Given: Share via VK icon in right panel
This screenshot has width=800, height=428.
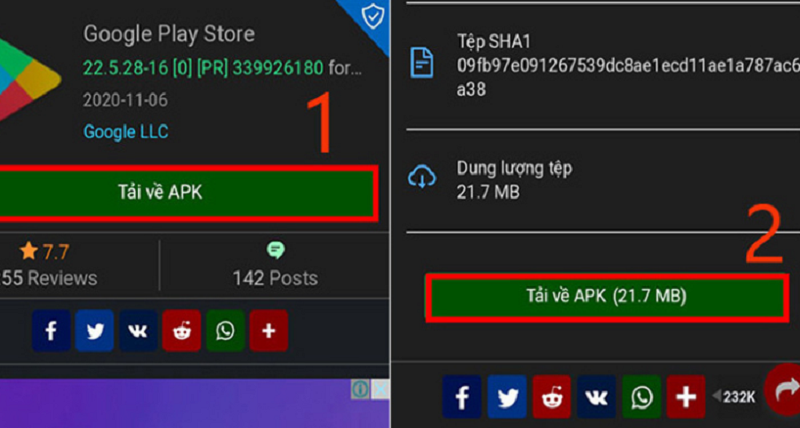Looking at the screenshot, I should click(596, 396).
